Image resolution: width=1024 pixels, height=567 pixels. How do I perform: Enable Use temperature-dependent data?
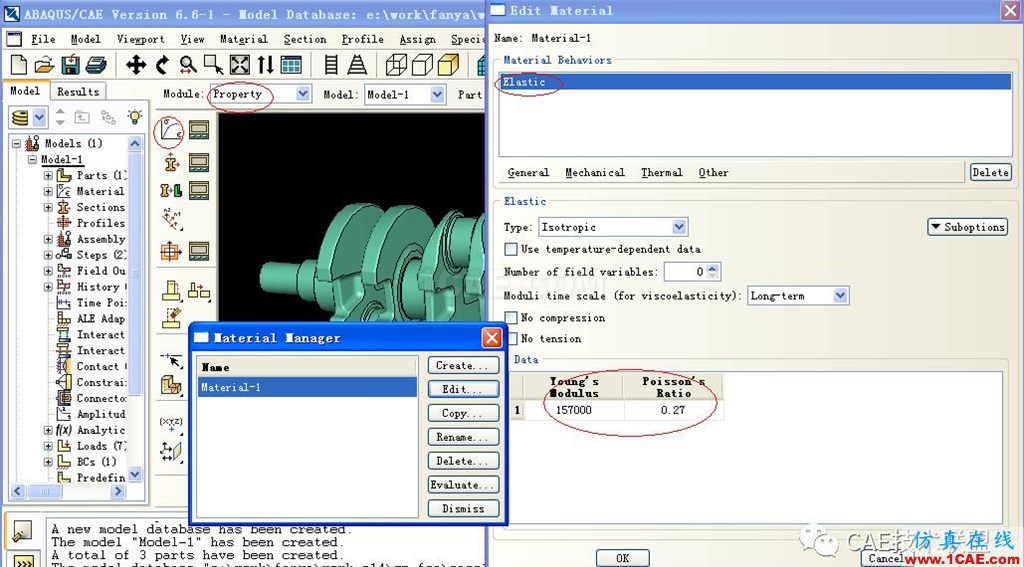(511, 250)
